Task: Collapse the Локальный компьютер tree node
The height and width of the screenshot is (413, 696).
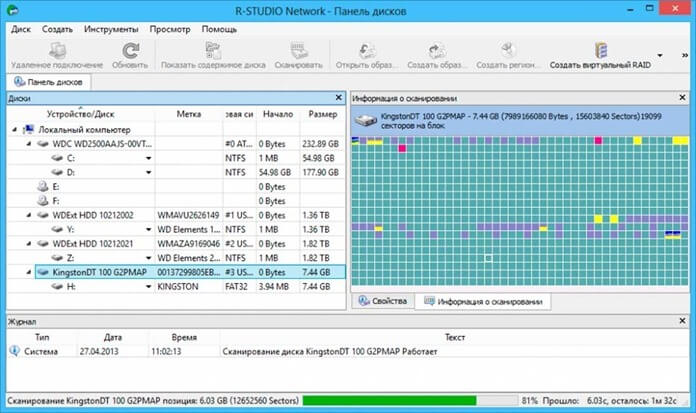Action: tap(15, 130)
